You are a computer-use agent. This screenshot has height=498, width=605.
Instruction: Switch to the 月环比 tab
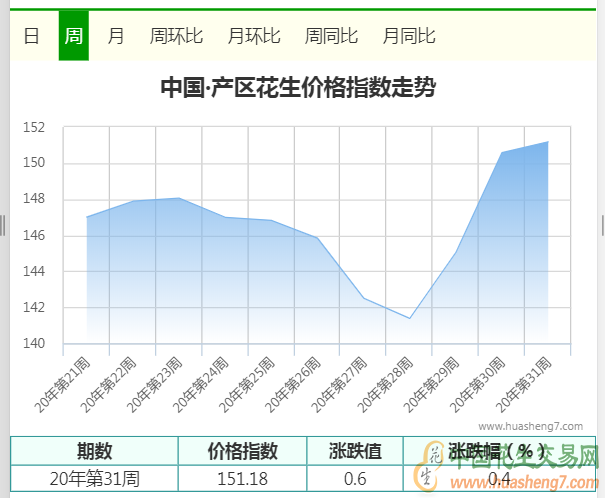(254, 36)
